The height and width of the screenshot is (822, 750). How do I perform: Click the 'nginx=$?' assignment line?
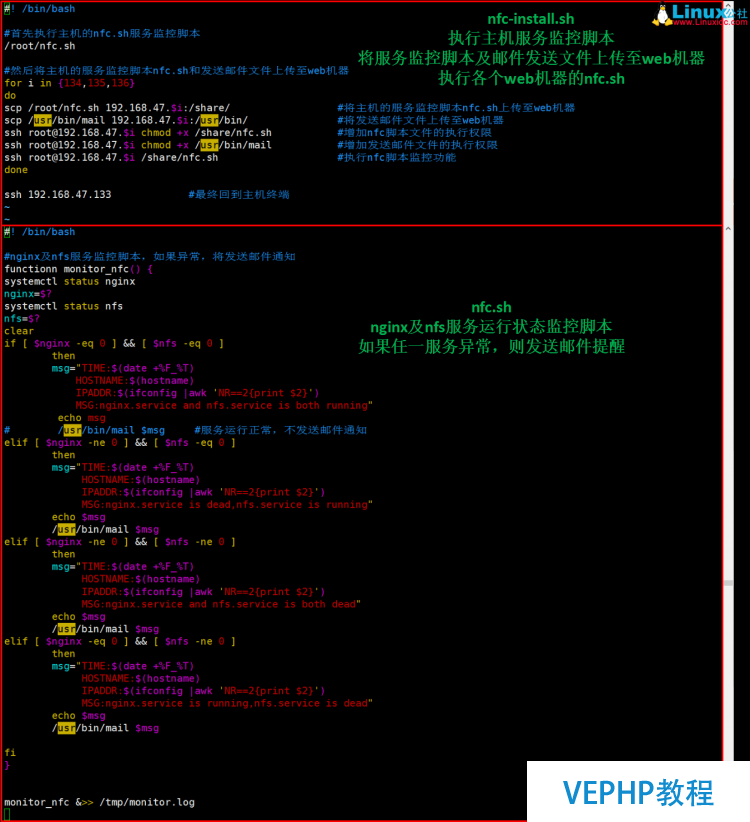tap(28, 294)
